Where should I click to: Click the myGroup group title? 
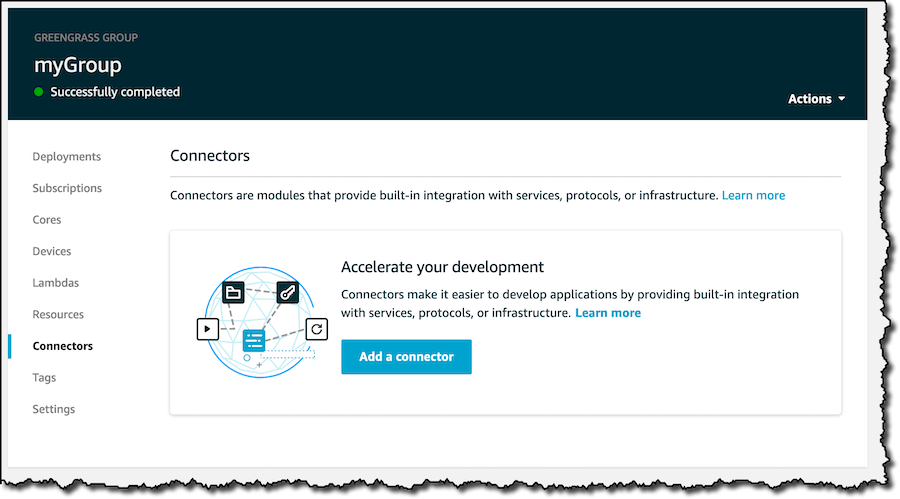point(77,65)
